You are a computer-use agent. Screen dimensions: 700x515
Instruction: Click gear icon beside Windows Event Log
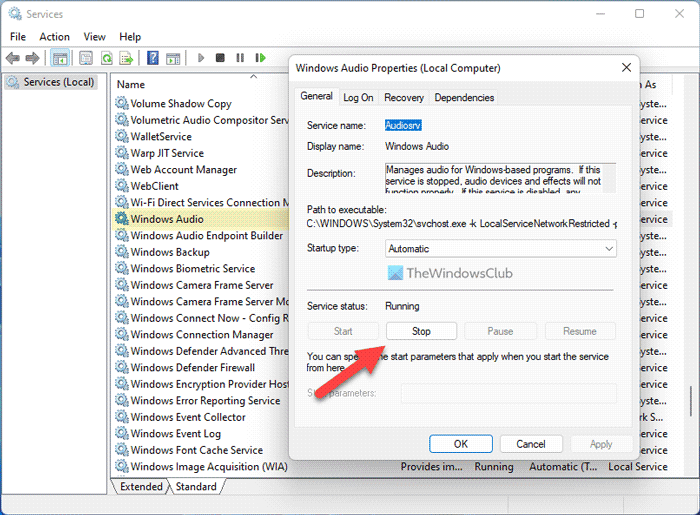[122, 433]
